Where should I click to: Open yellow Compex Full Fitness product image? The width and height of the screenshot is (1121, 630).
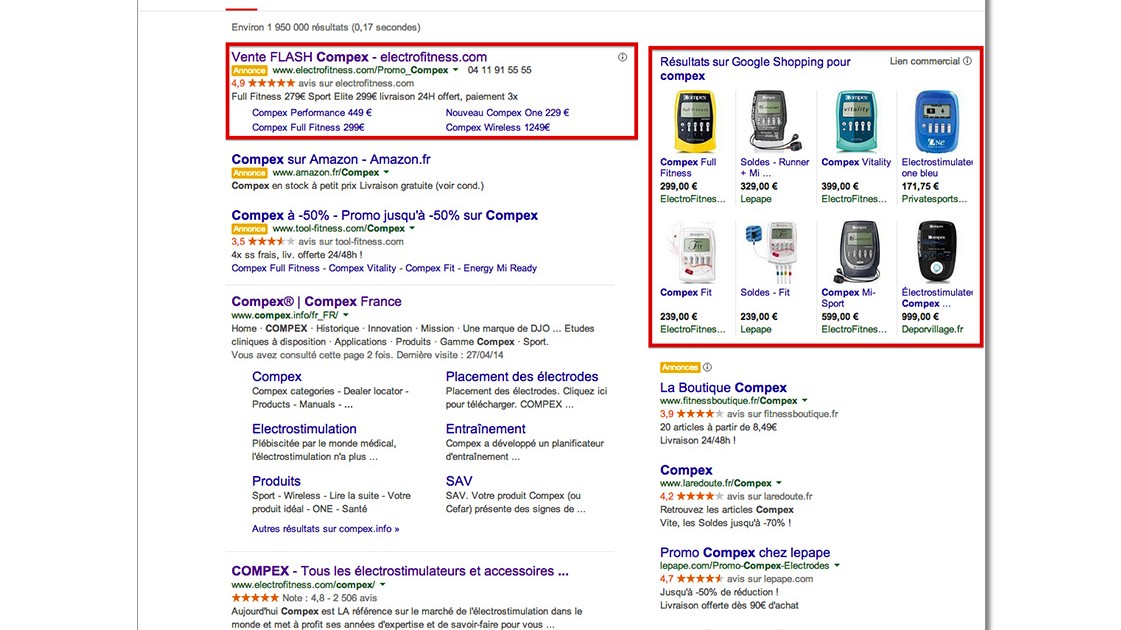(694, 122)
